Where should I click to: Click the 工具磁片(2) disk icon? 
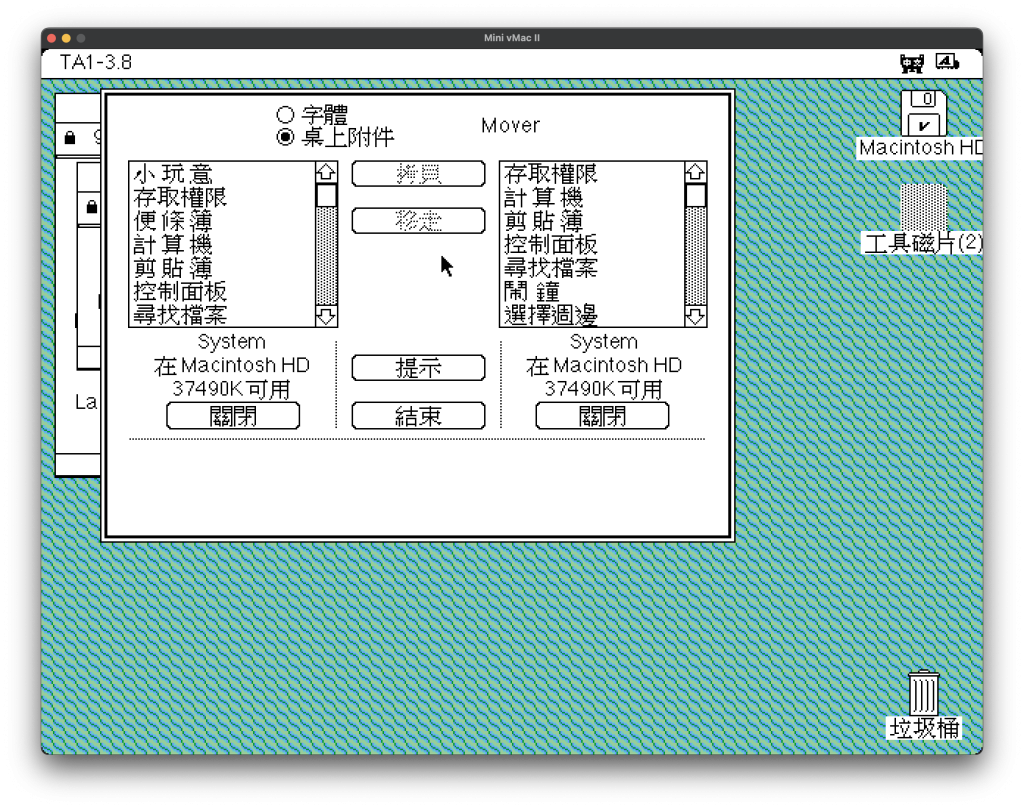[923, 207]
